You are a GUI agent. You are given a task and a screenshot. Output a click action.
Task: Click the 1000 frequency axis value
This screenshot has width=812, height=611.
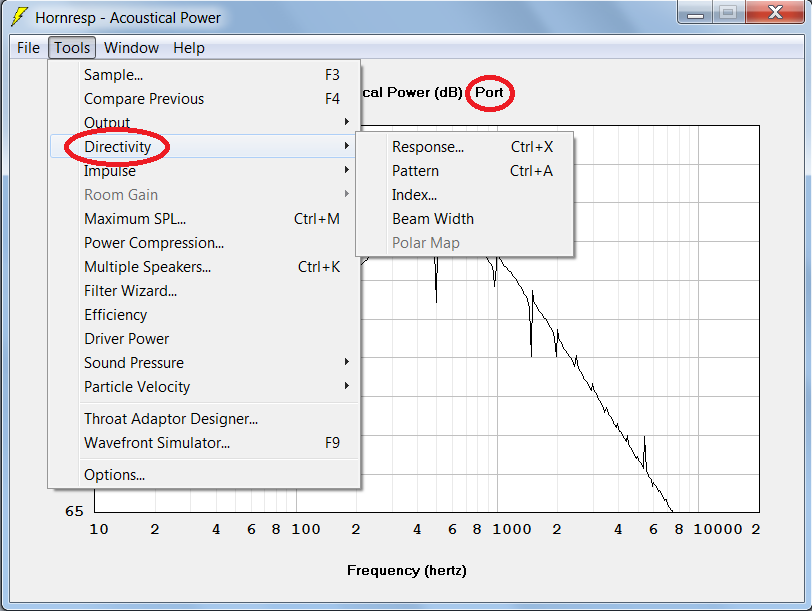tap(512, 529)
